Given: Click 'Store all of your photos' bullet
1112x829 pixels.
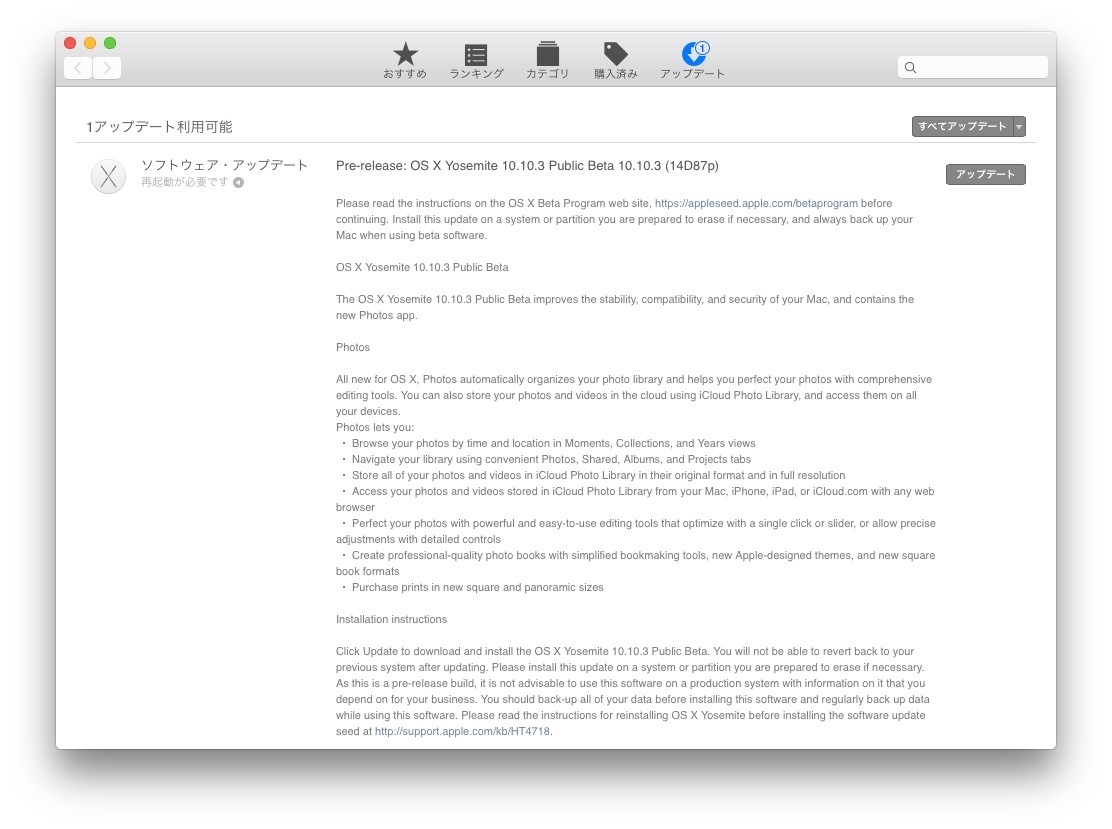Looking at the screenshot, I should [598, 475].
